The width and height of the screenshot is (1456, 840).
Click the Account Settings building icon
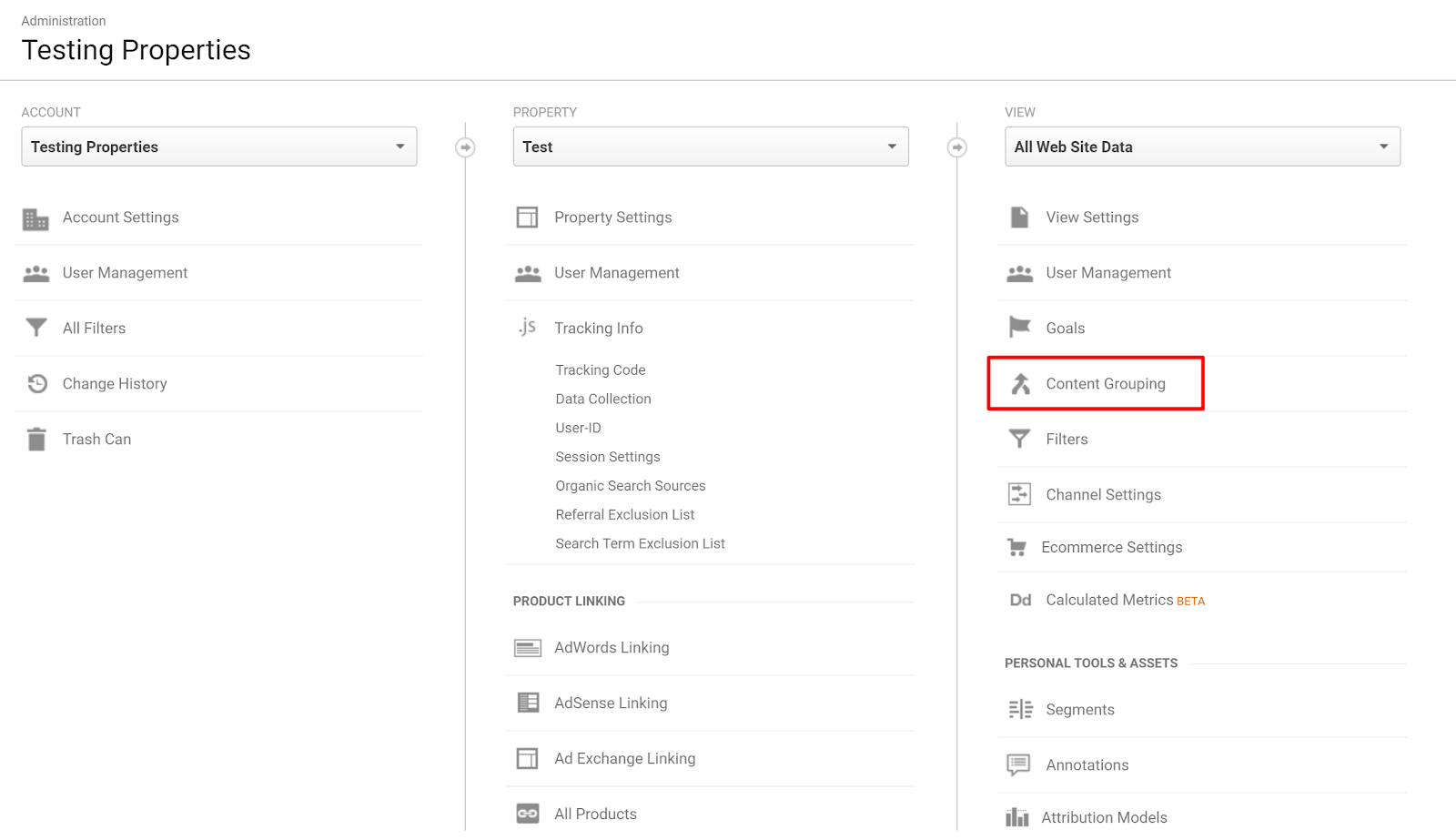pos(35,218)
